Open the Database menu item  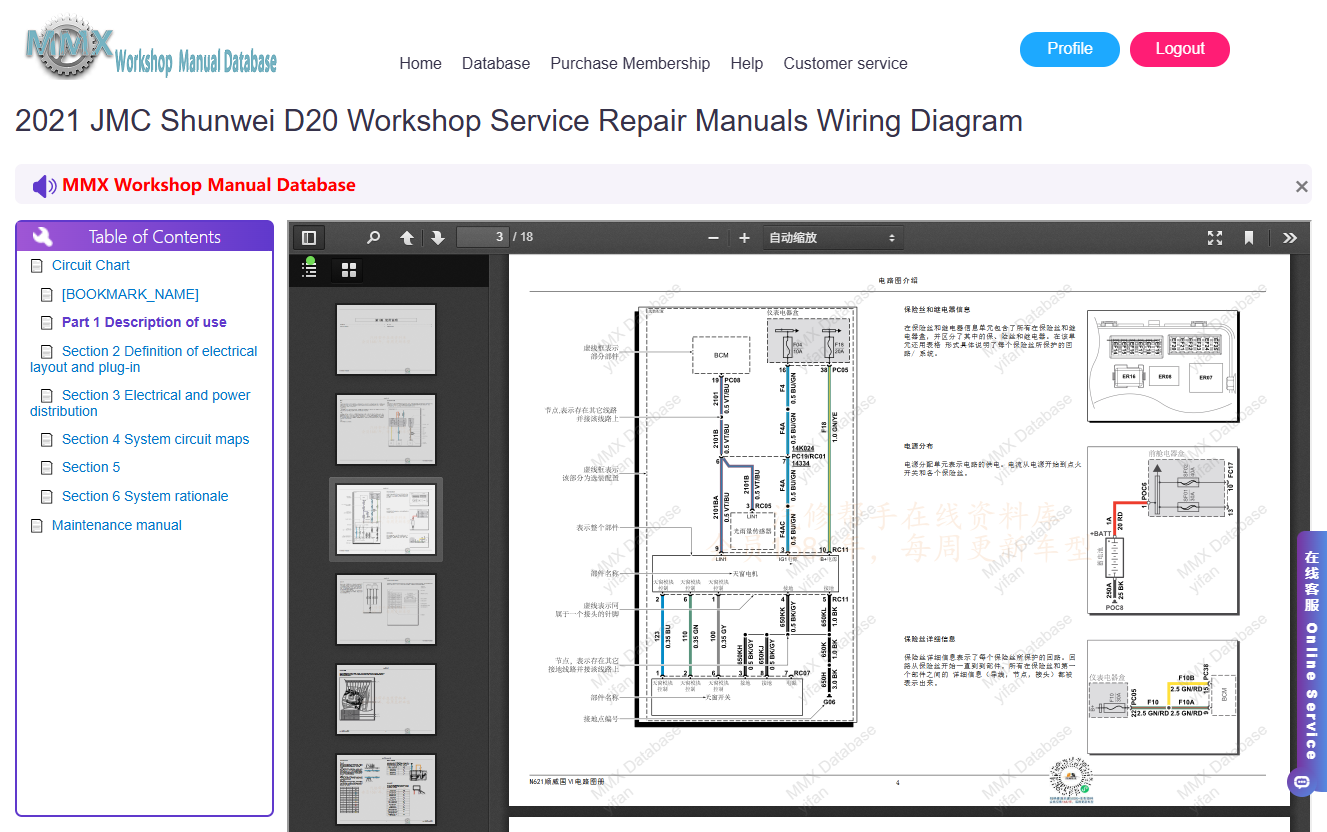pos(496,63)
